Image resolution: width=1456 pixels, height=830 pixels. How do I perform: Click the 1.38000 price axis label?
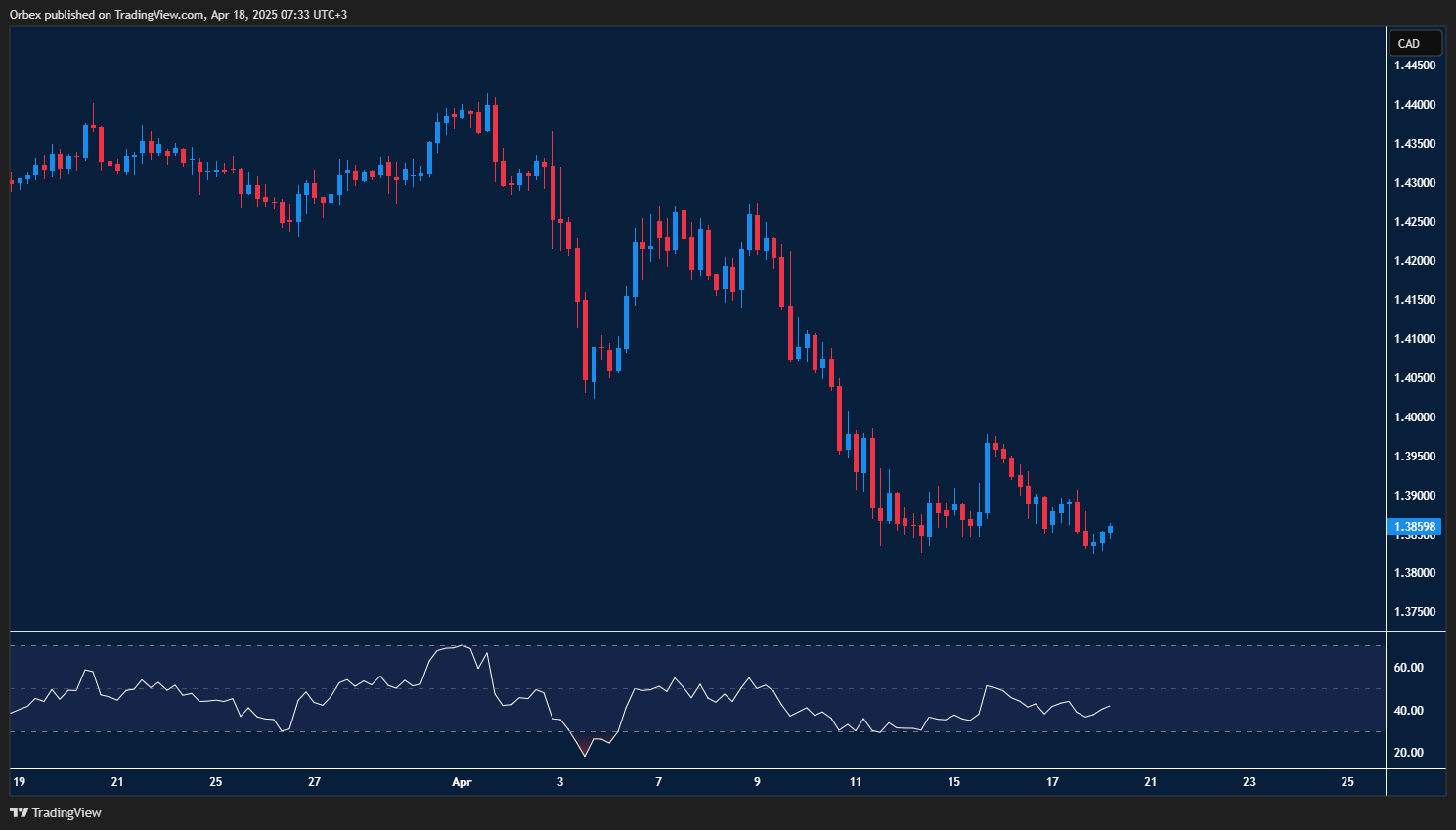click(x=1415, y=573)
